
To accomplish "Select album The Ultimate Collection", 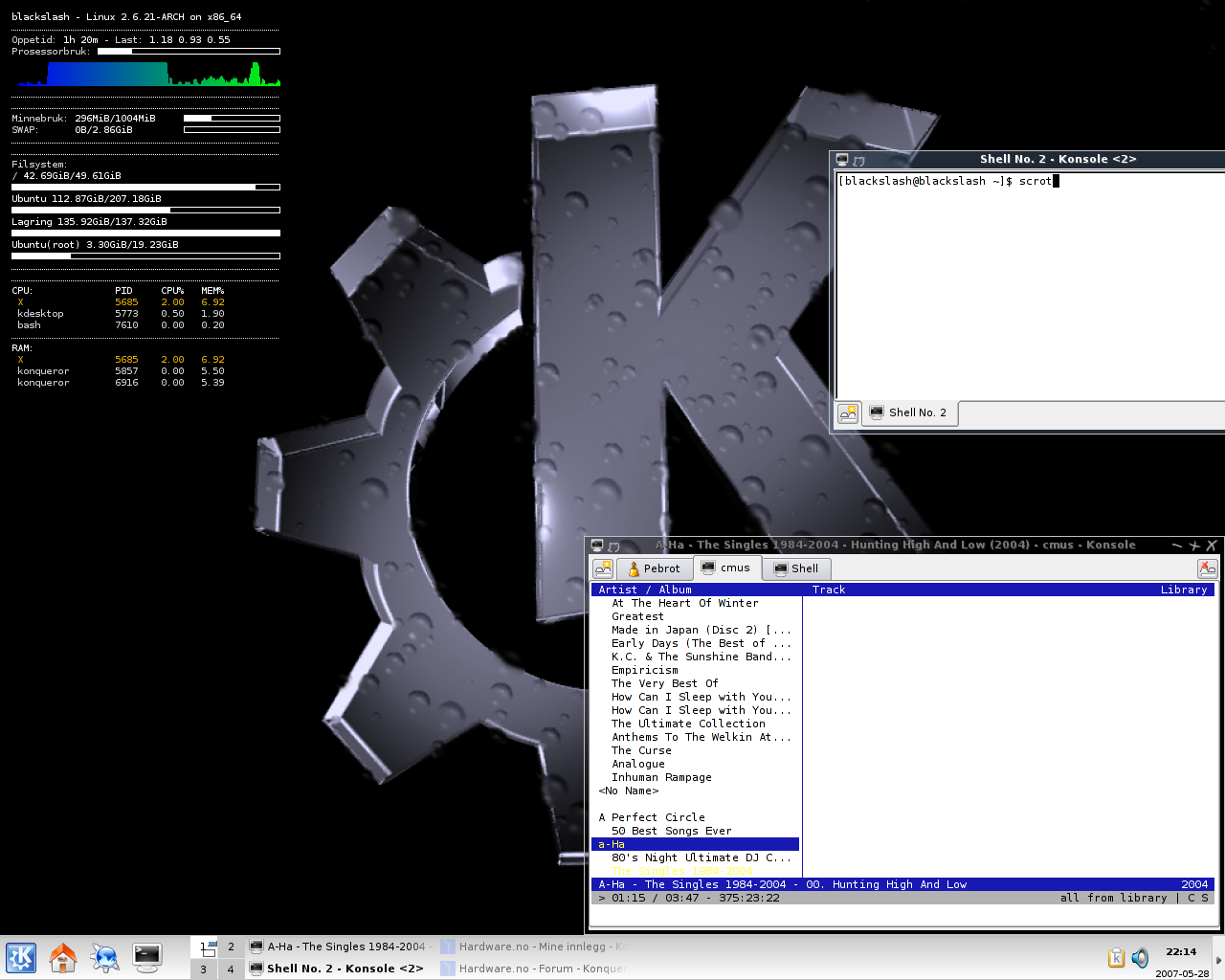I will (688, 724).
